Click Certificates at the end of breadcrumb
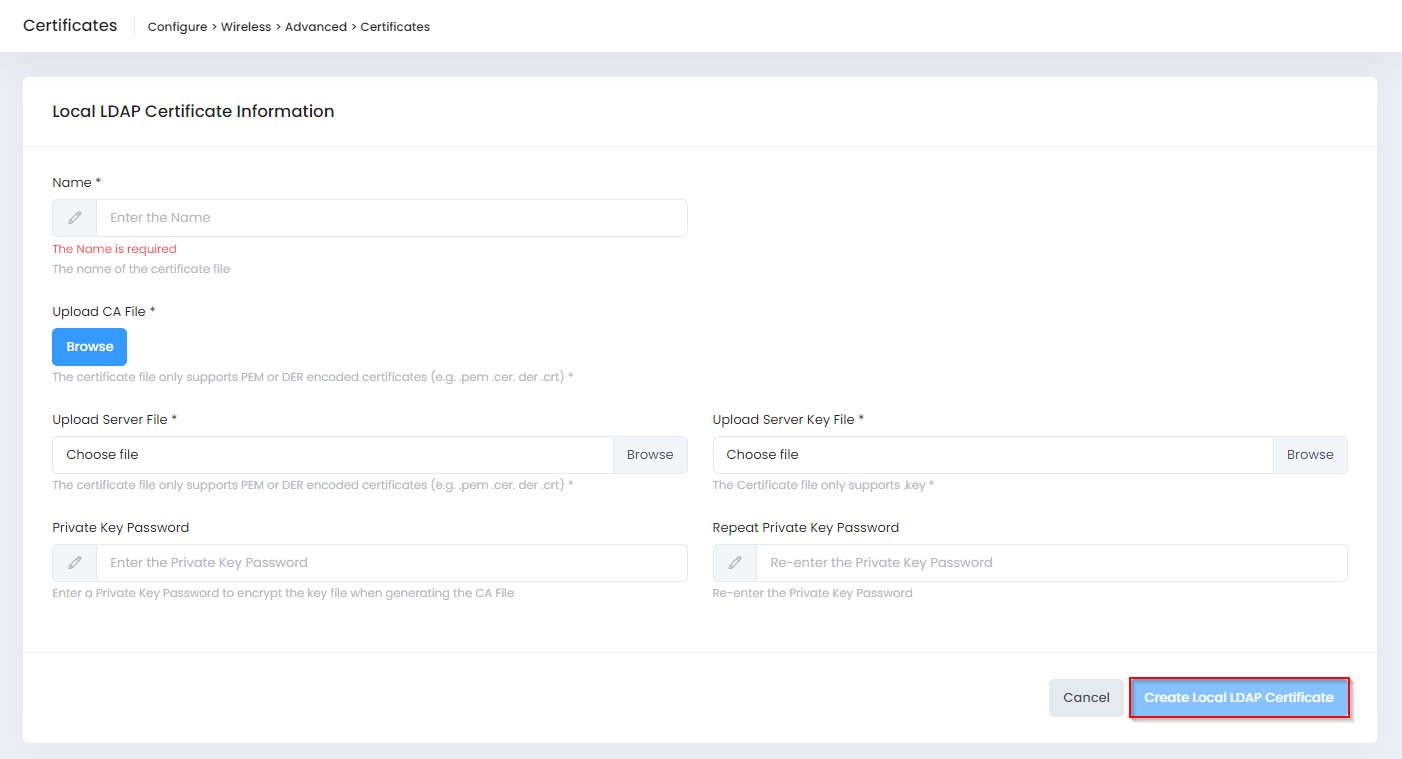The width and height of the screenshot is (1402, 759). point(395,27)
